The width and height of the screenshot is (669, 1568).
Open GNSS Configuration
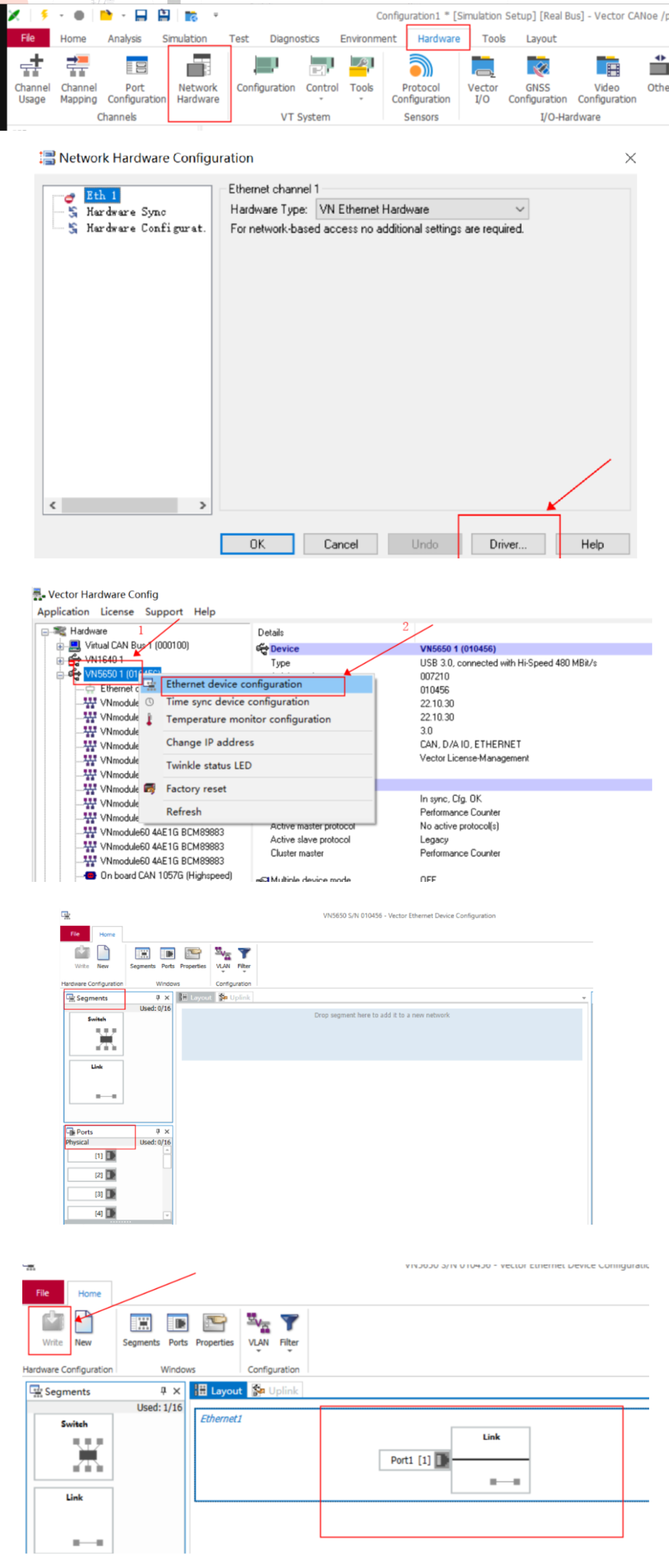[x=538, y=80]
